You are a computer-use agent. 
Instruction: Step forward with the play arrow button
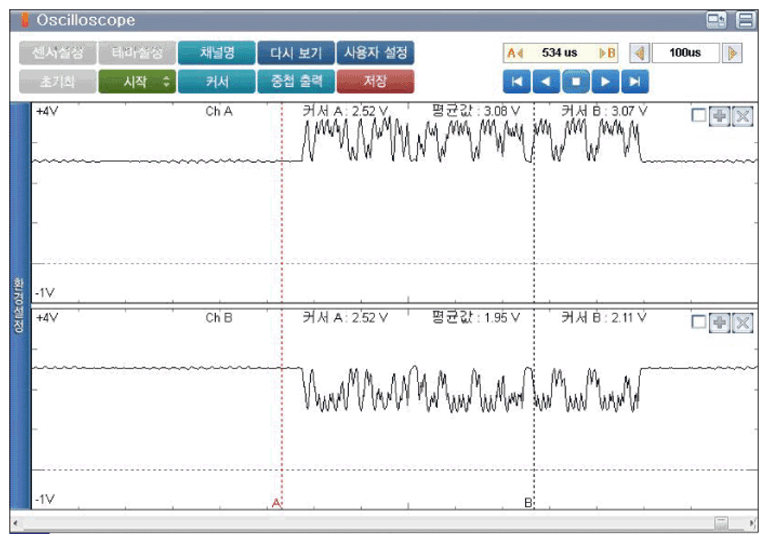click(x=605, y=81)
